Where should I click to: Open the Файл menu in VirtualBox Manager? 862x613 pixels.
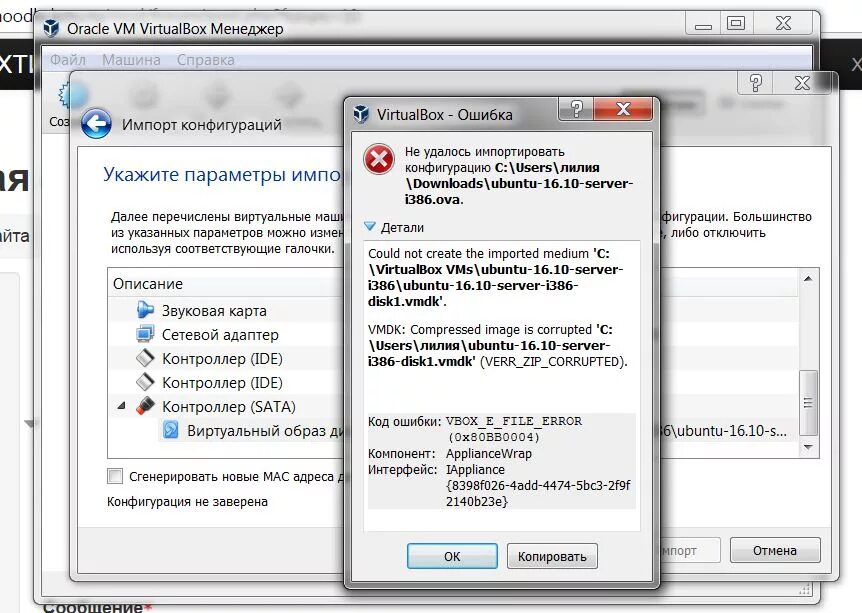[x=68, y=59]
